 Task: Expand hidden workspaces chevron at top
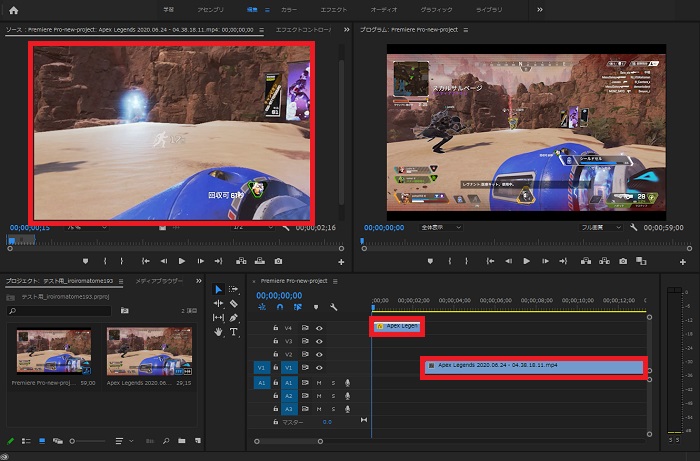pos(540,9)
